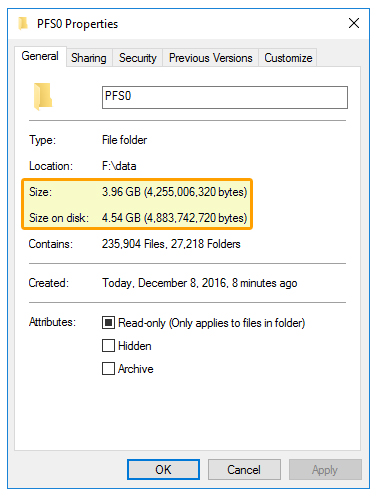Screen dimensions: 376x496
Task: Click the 'Size on disk:' label
Action: pyautogui.click(x=59, y=218)
